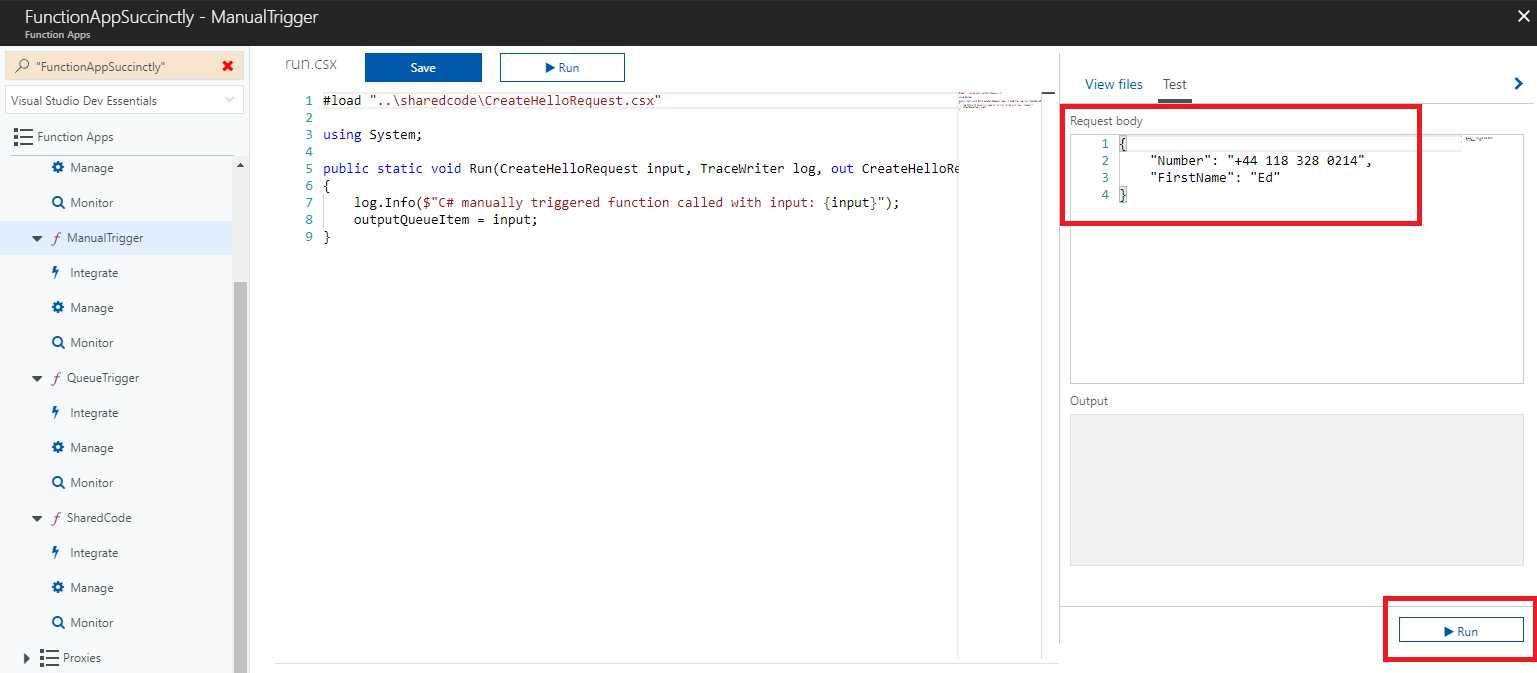Save the run.csx file

coord(423,67)
